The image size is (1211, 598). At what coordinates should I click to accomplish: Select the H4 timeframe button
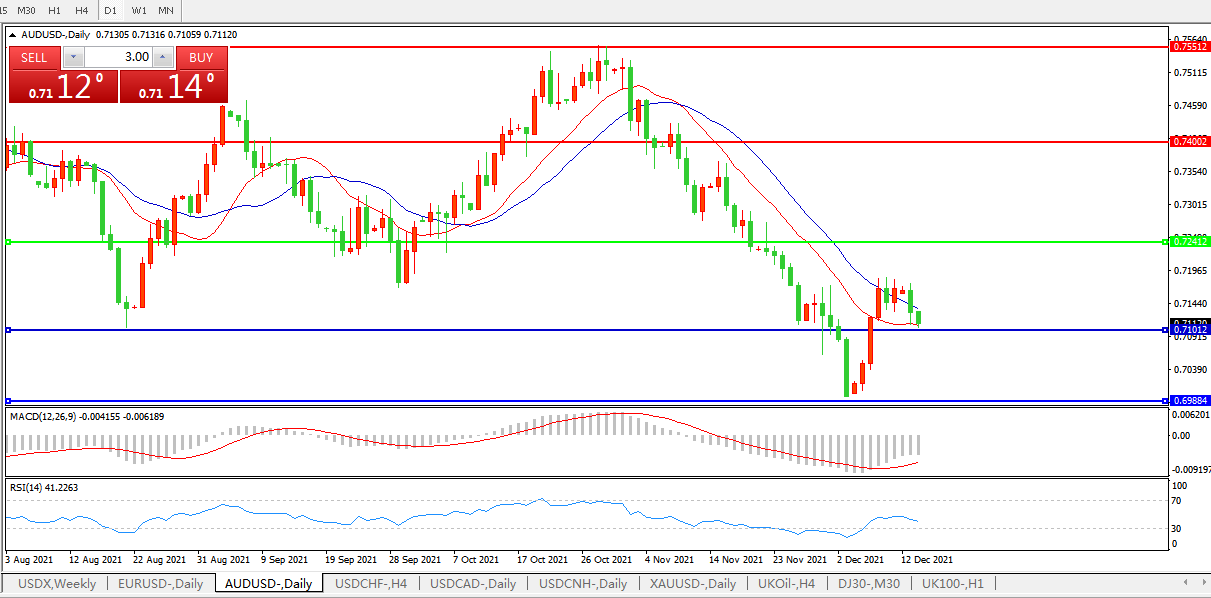pyautogui.click(x=81, y=10)
